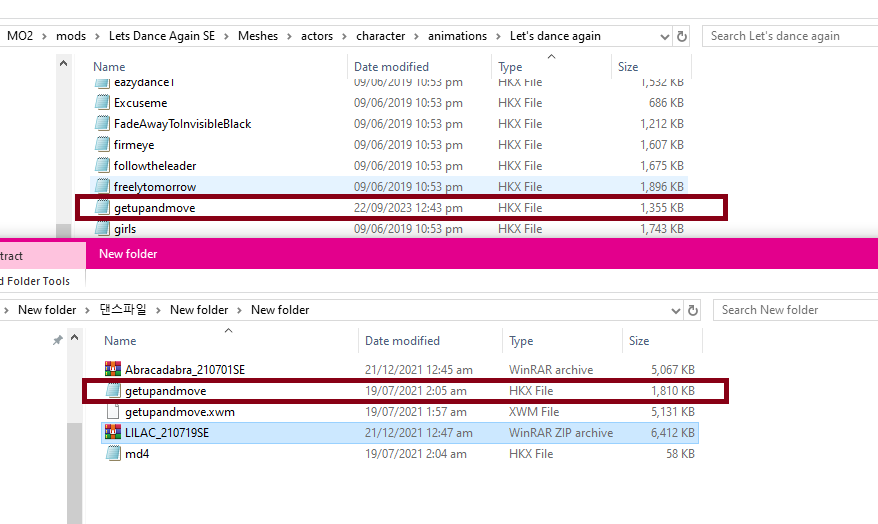
Task: Click getupandmove HKX icon in New folder window
Action: 113,390
